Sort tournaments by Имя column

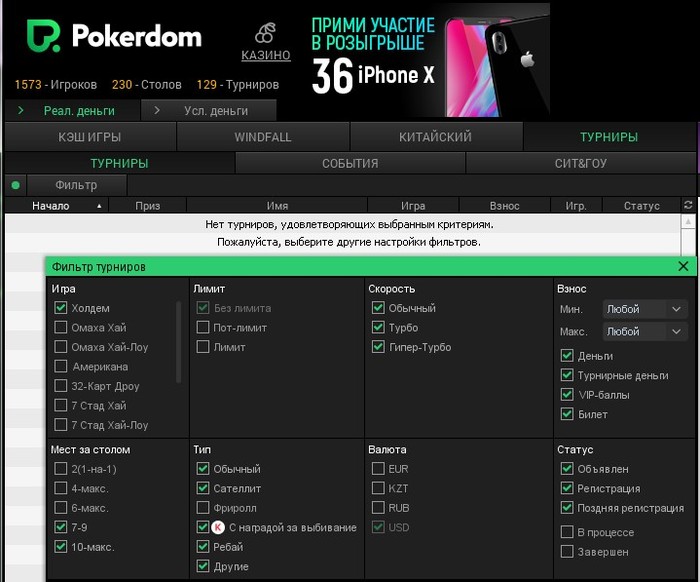tap(277, 206)
